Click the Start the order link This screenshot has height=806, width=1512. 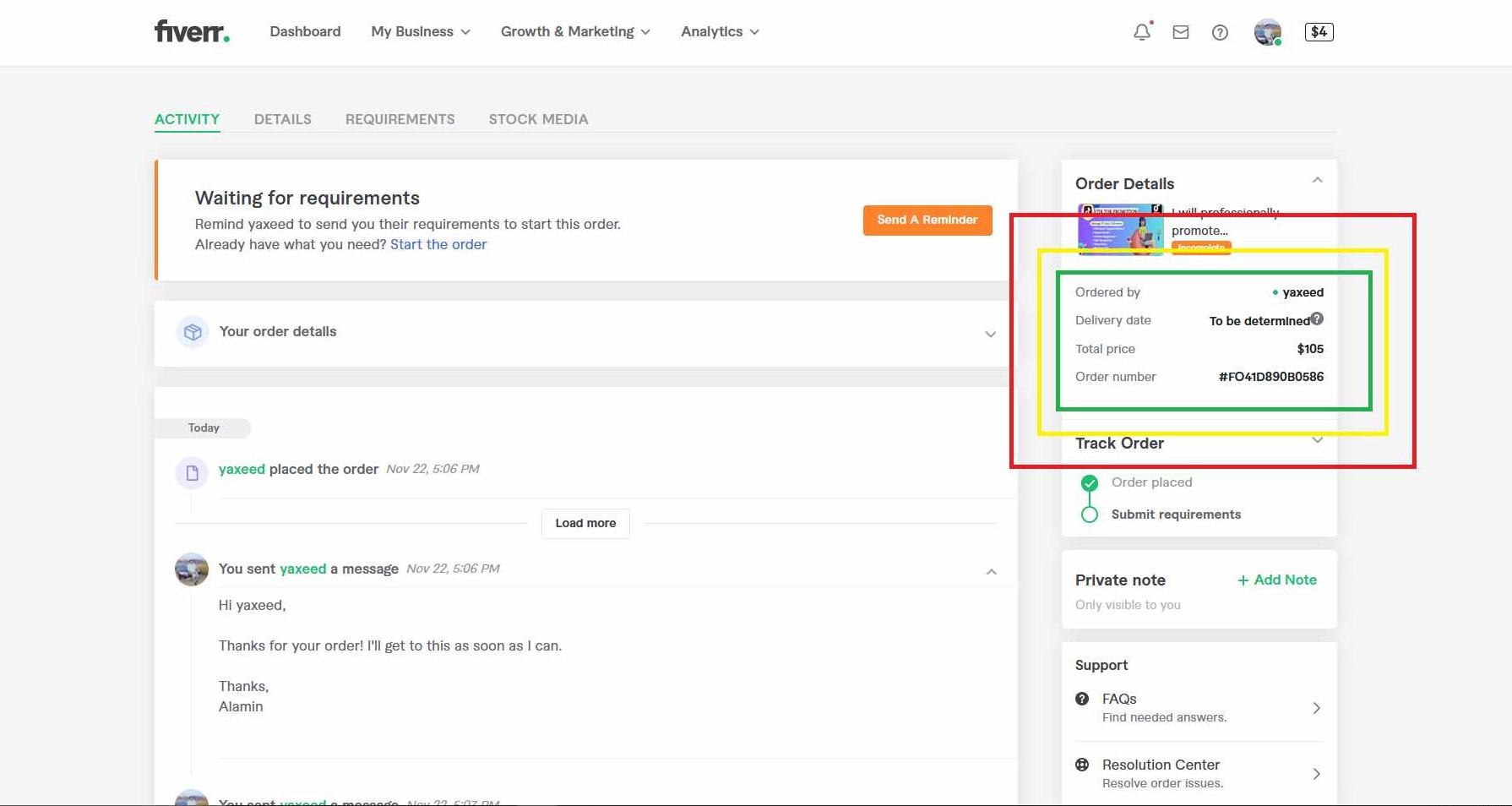pos(438,244)
